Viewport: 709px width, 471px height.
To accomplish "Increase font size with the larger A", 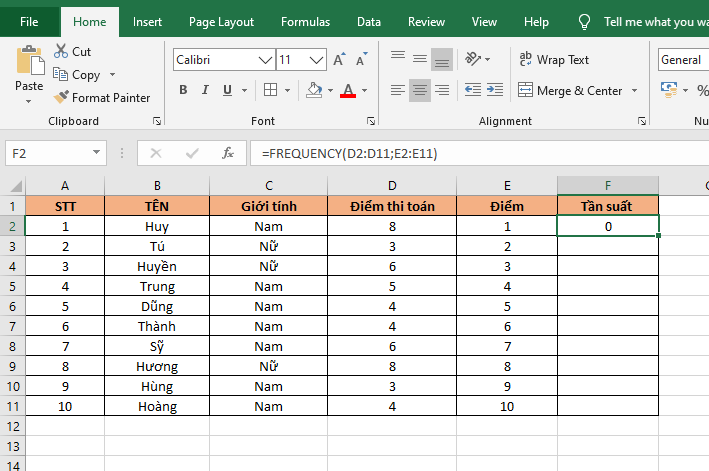I will [x=339, y=60].
